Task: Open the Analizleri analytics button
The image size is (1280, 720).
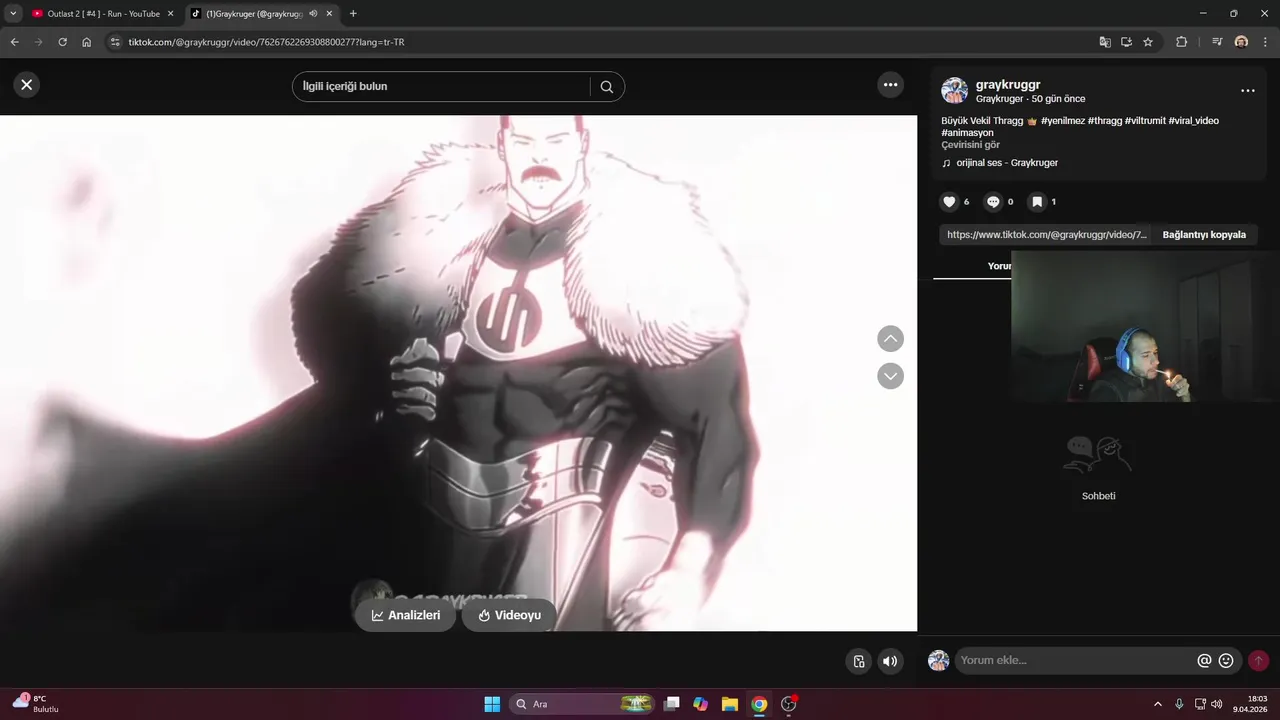Action: coord(405,615)
